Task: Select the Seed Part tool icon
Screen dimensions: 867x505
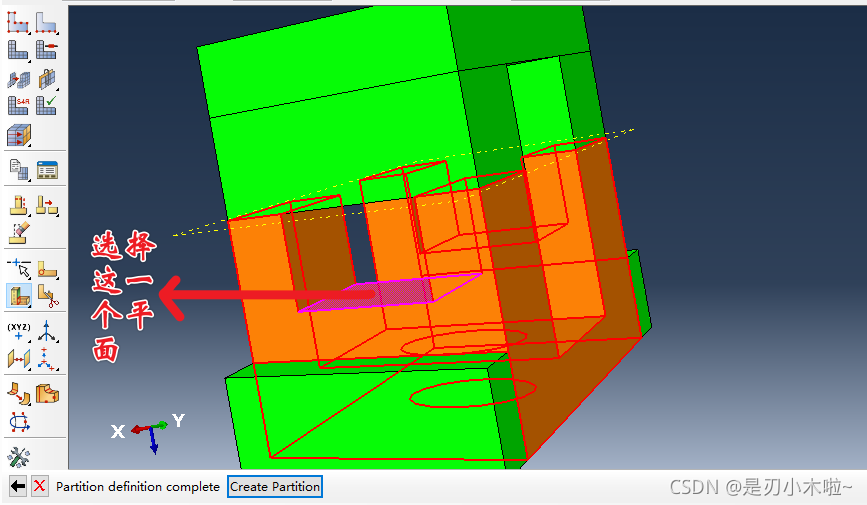Action: (x=18, y=21)
